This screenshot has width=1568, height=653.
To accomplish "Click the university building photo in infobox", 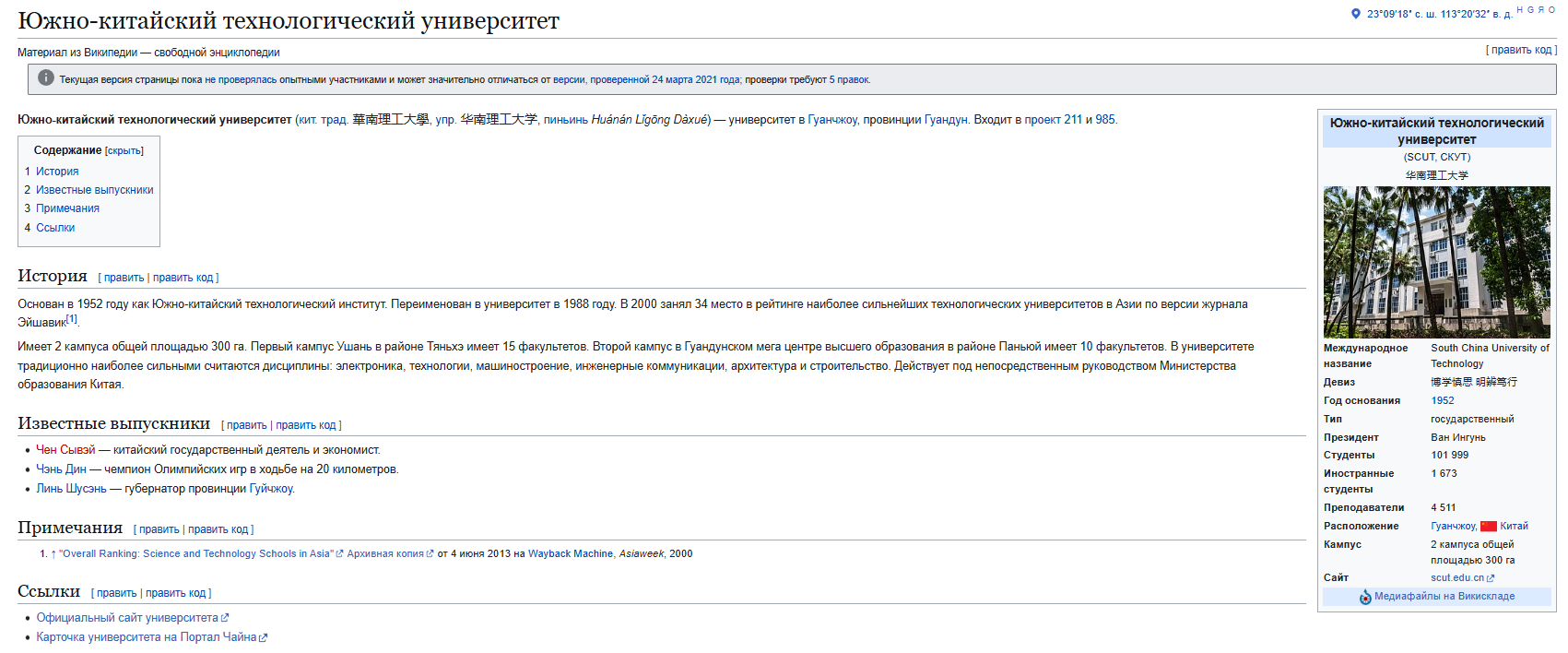I will (1436, 262).
